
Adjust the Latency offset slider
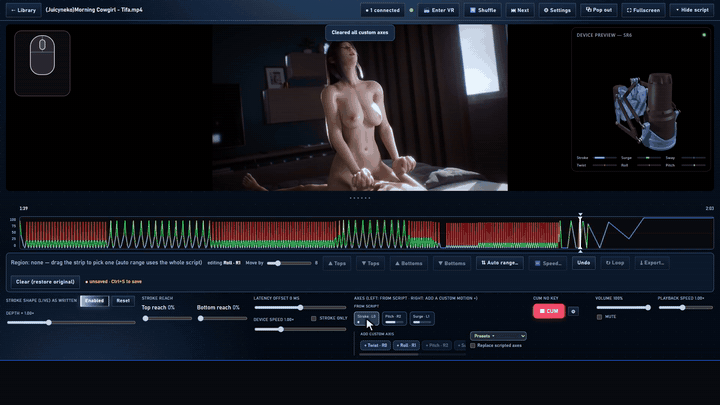[300, 308]
